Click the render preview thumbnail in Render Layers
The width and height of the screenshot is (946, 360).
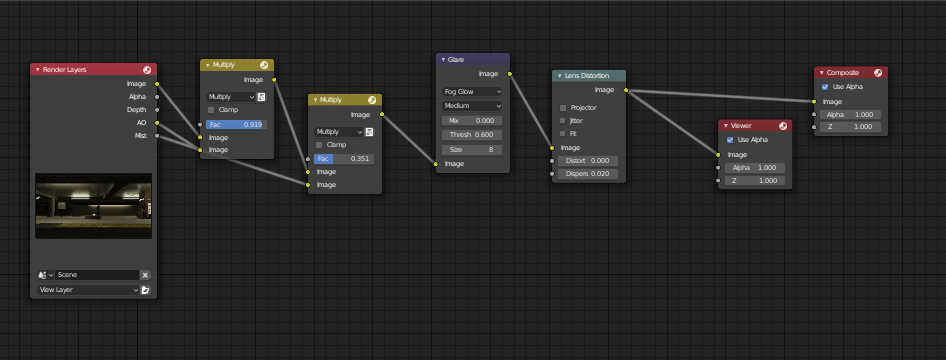[94, 206]
